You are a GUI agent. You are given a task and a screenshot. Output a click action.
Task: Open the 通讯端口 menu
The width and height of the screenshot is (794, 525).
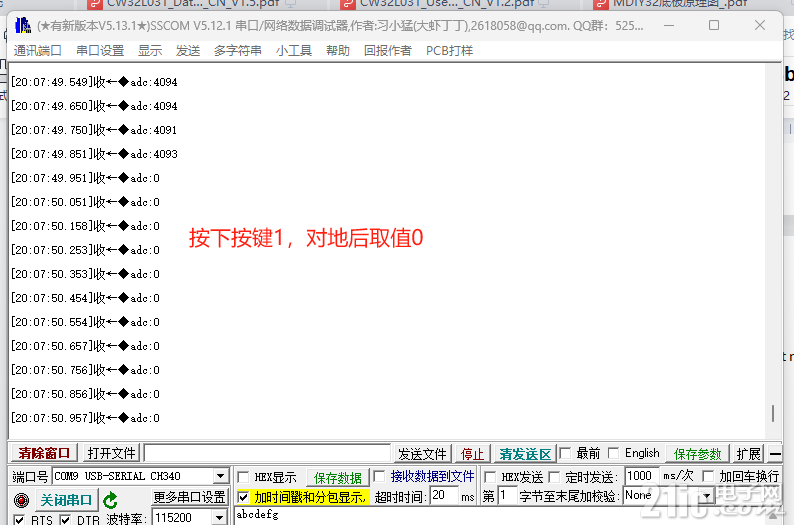click(x=37, y=51)
